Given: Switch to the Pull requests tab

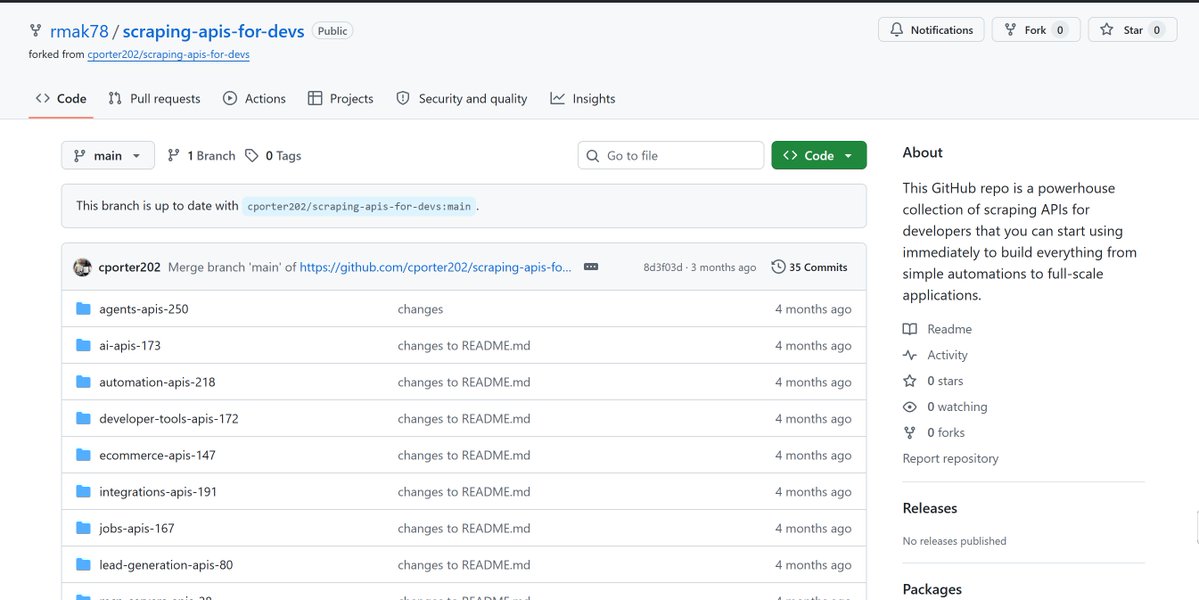Looking at the screenshot, I should click(154, 99).
